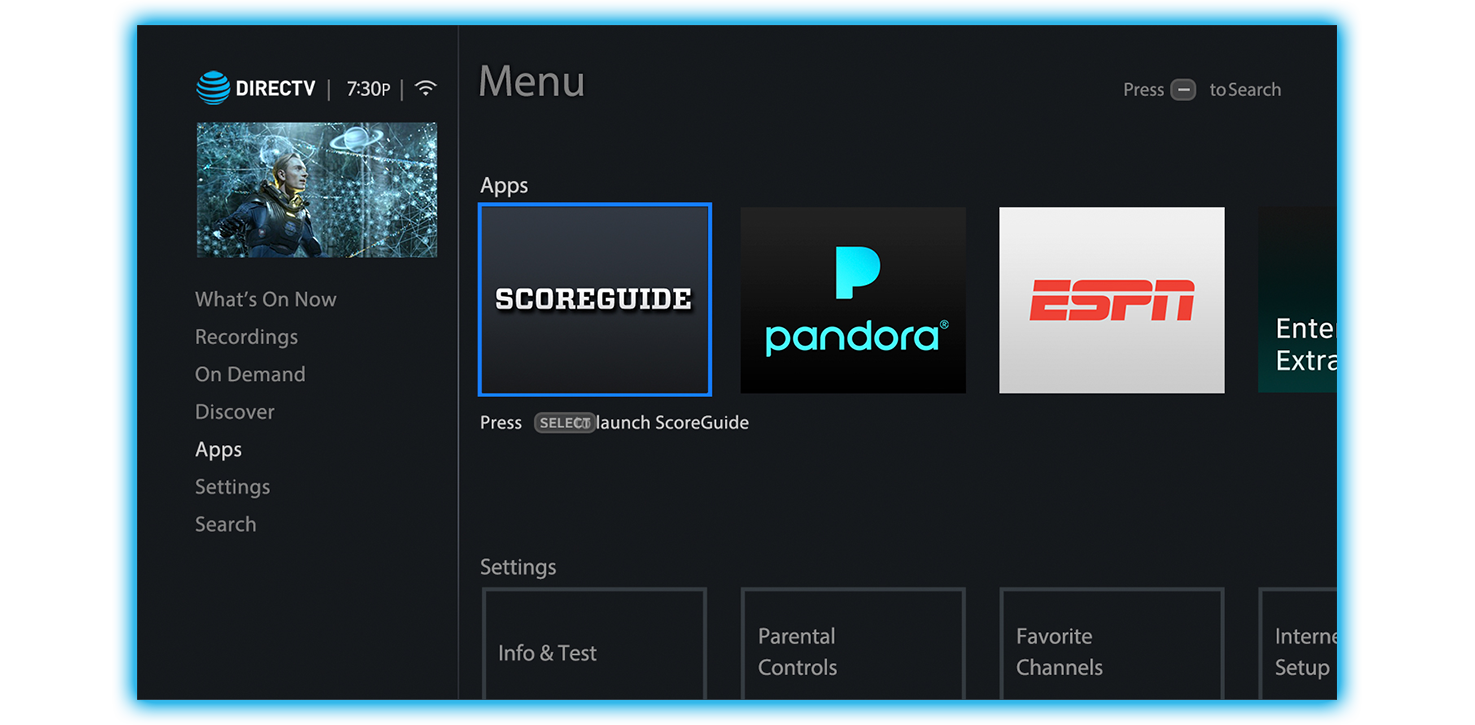Open Recordings from the sidebar

246,337
